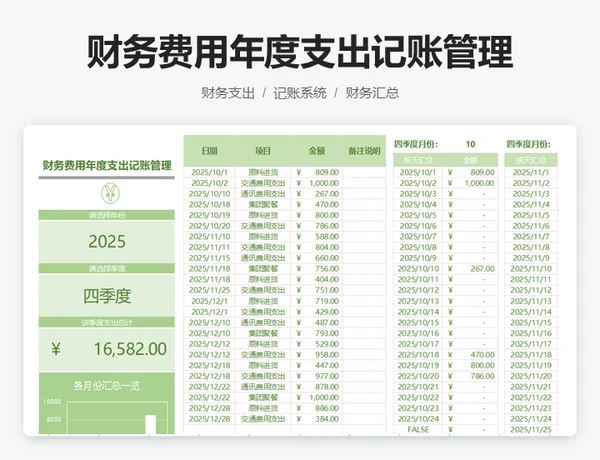Click the 财务支出 tag under the heading

pyautogui.click(x=228, y=93)
